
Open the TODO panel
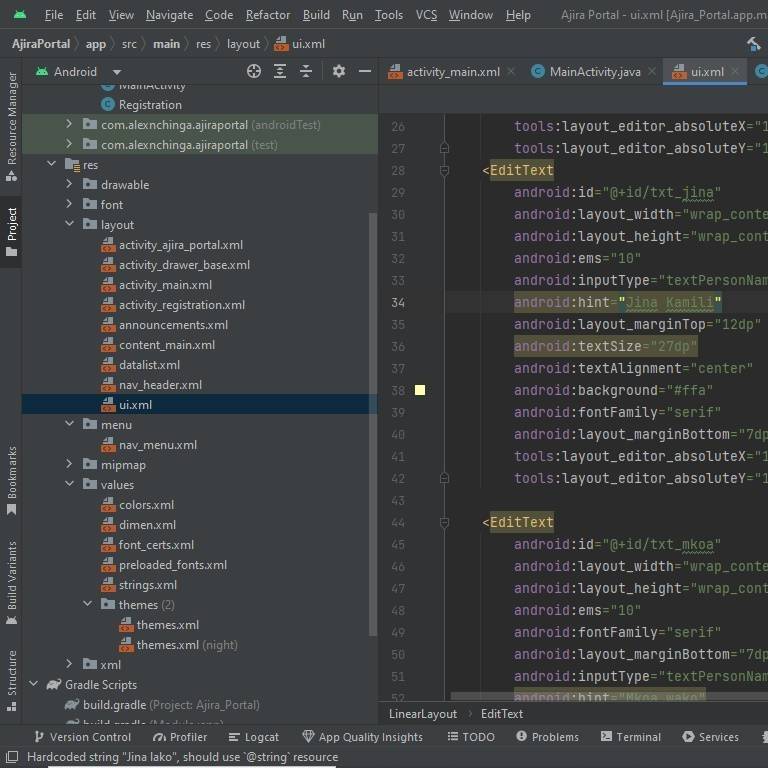click(x=471, y=737)
